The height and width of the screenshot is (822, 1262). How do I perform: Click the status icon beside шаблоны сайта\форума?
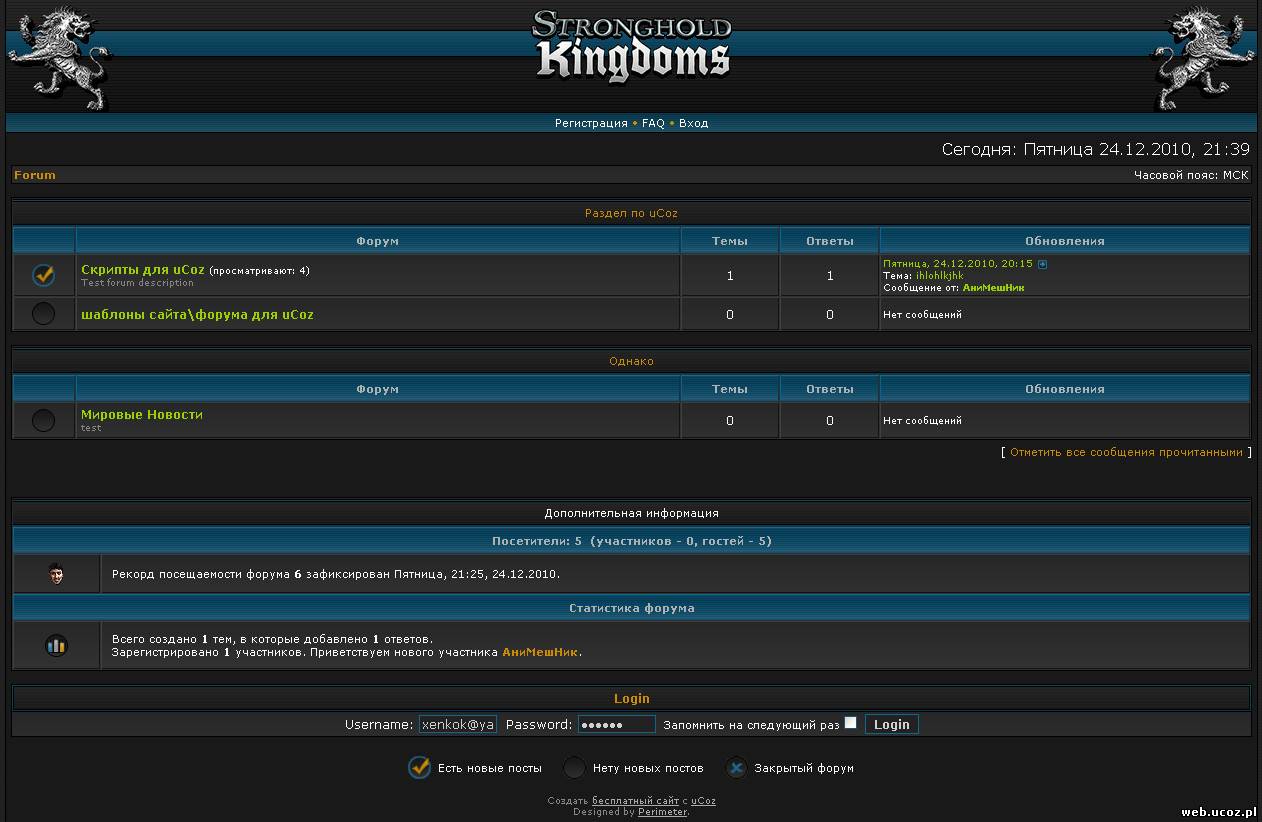43,314
